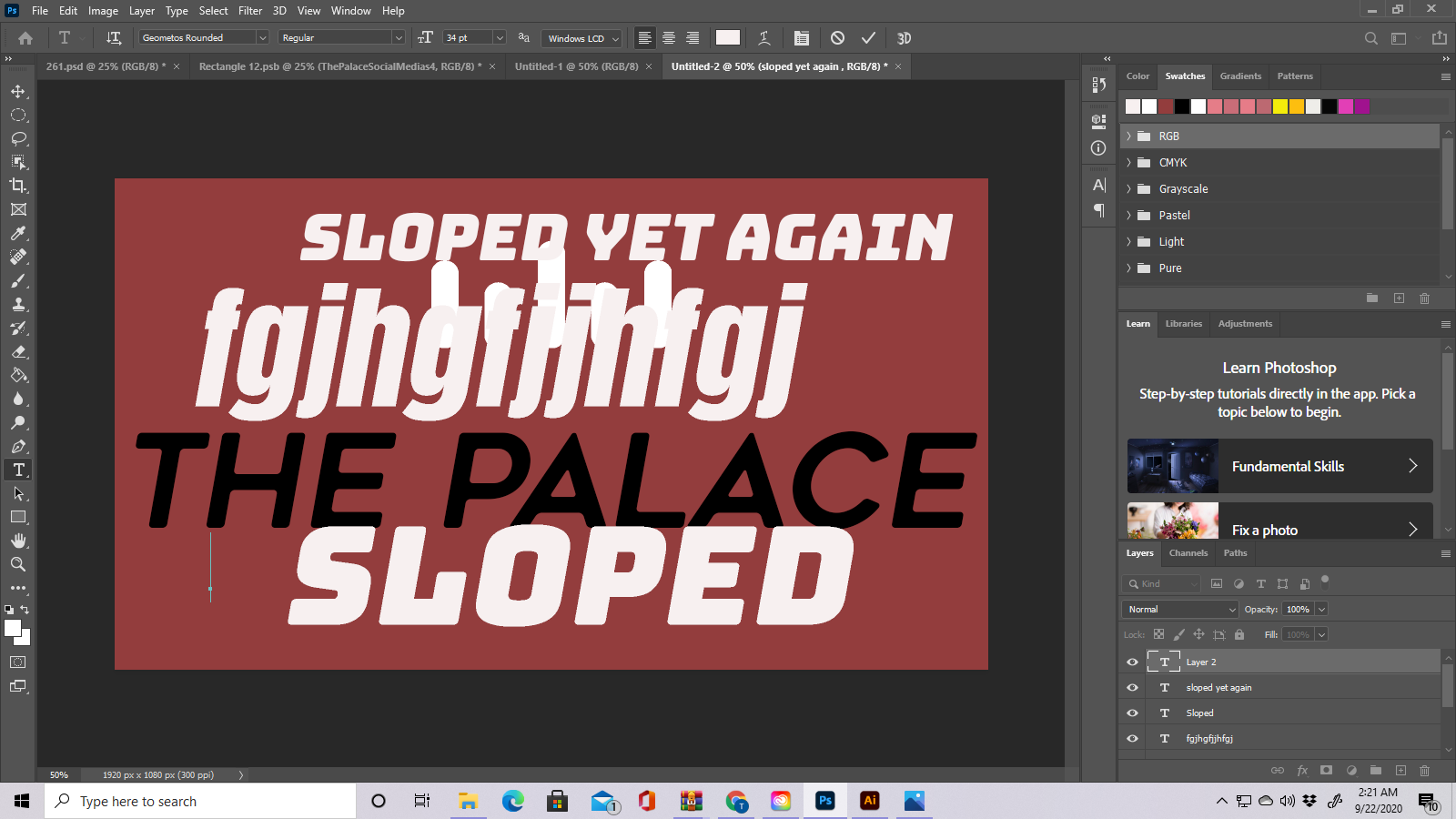Select the Clone Stamp tool

[18, 304]
